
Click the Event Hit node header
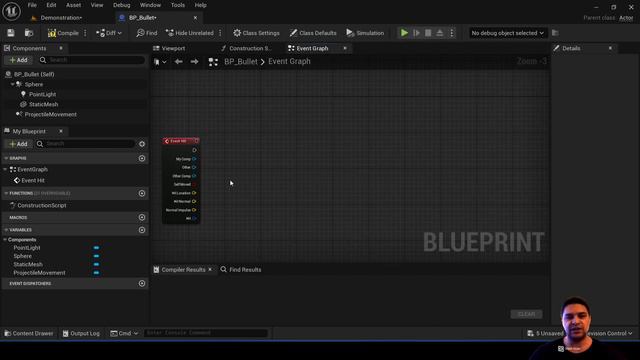[181, 141]
